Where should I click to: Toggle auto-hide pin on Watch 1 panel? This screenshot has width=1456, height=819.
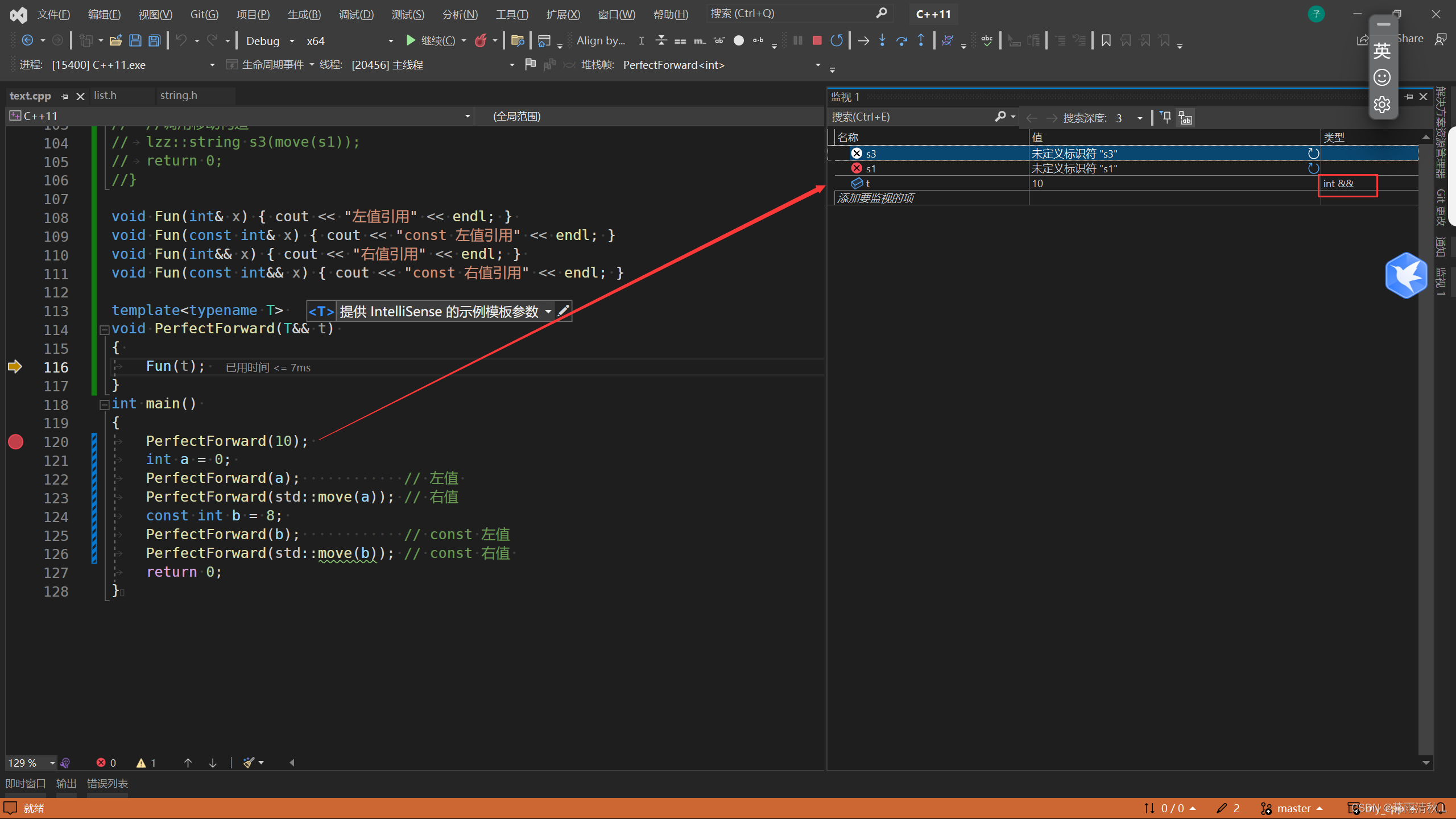pyautogui.click(x=1408, y=97)
